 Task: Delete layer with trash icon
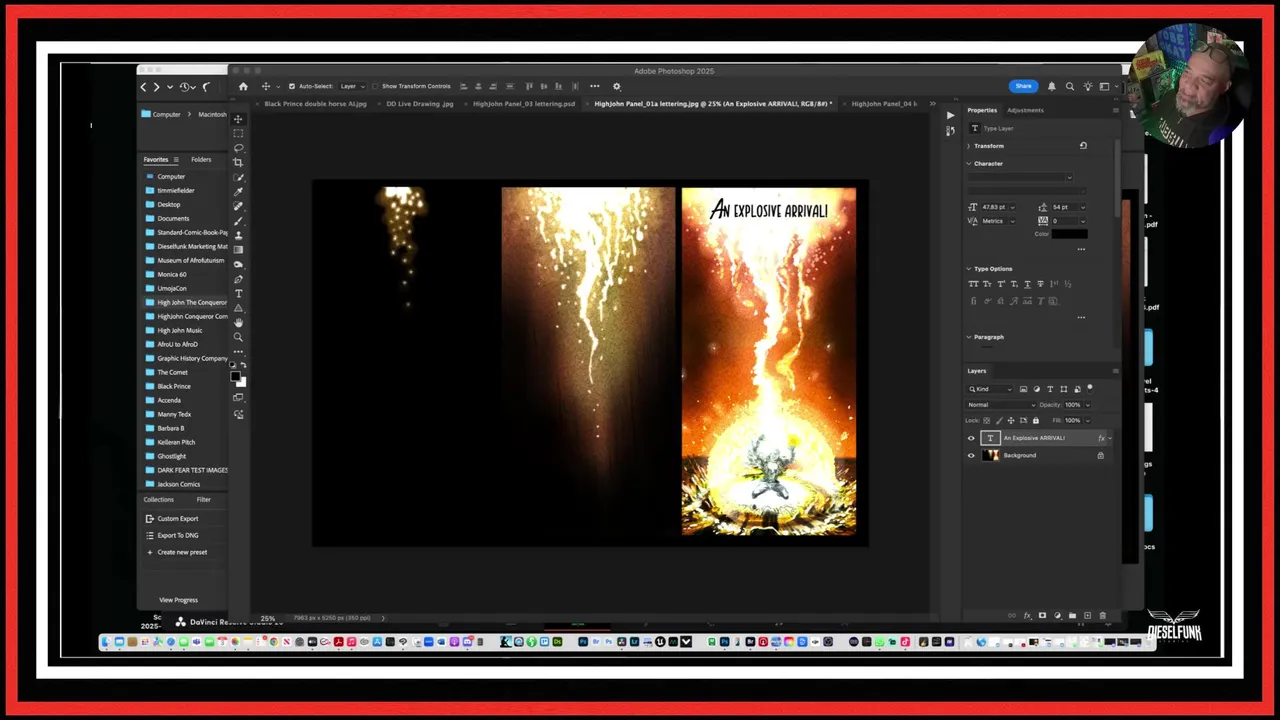[1103, 615]
